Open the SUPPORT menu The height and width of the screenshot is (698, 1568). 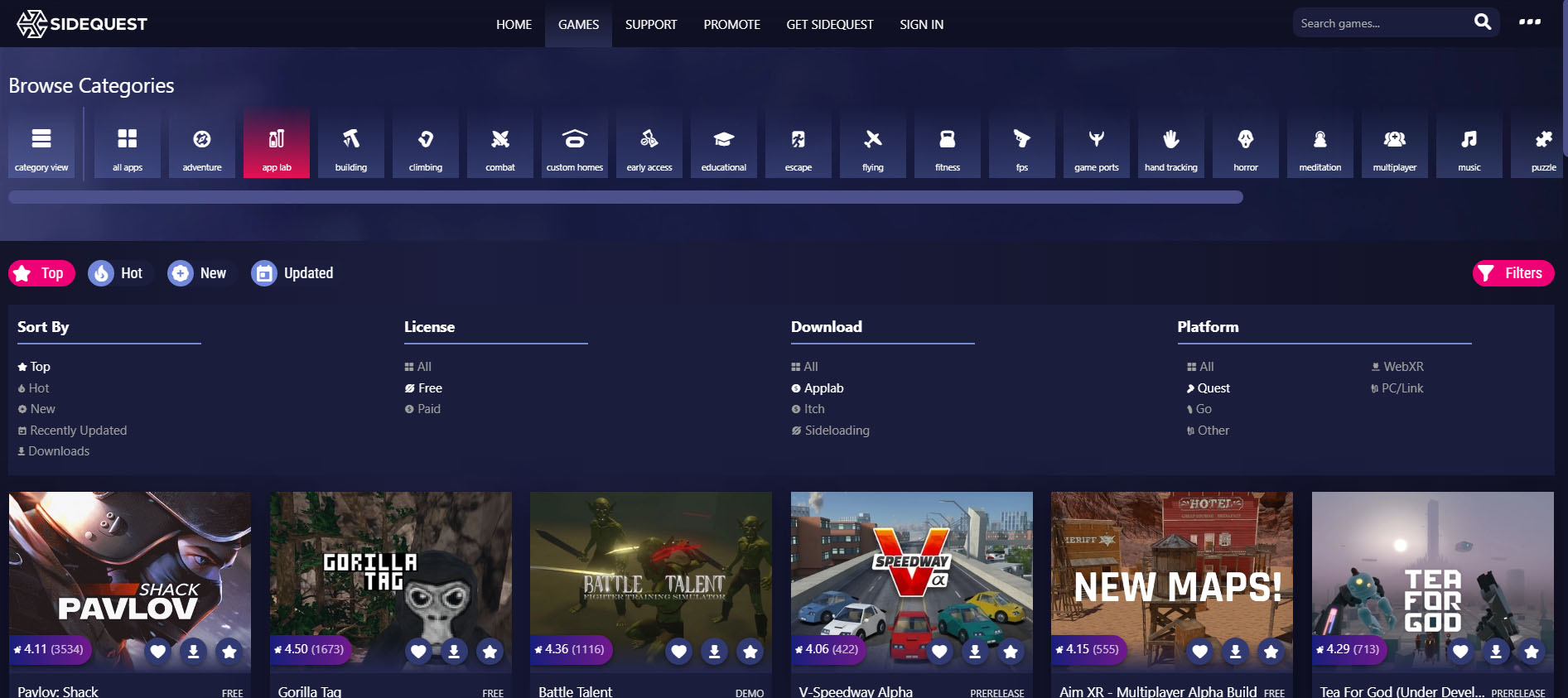point(651,24)
